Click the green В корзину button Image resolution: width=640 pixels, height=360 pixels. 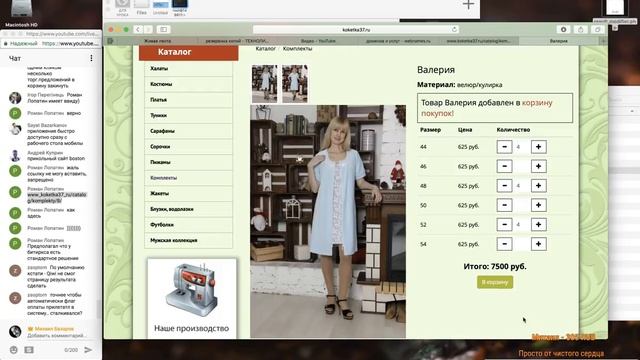pos(495,282)
